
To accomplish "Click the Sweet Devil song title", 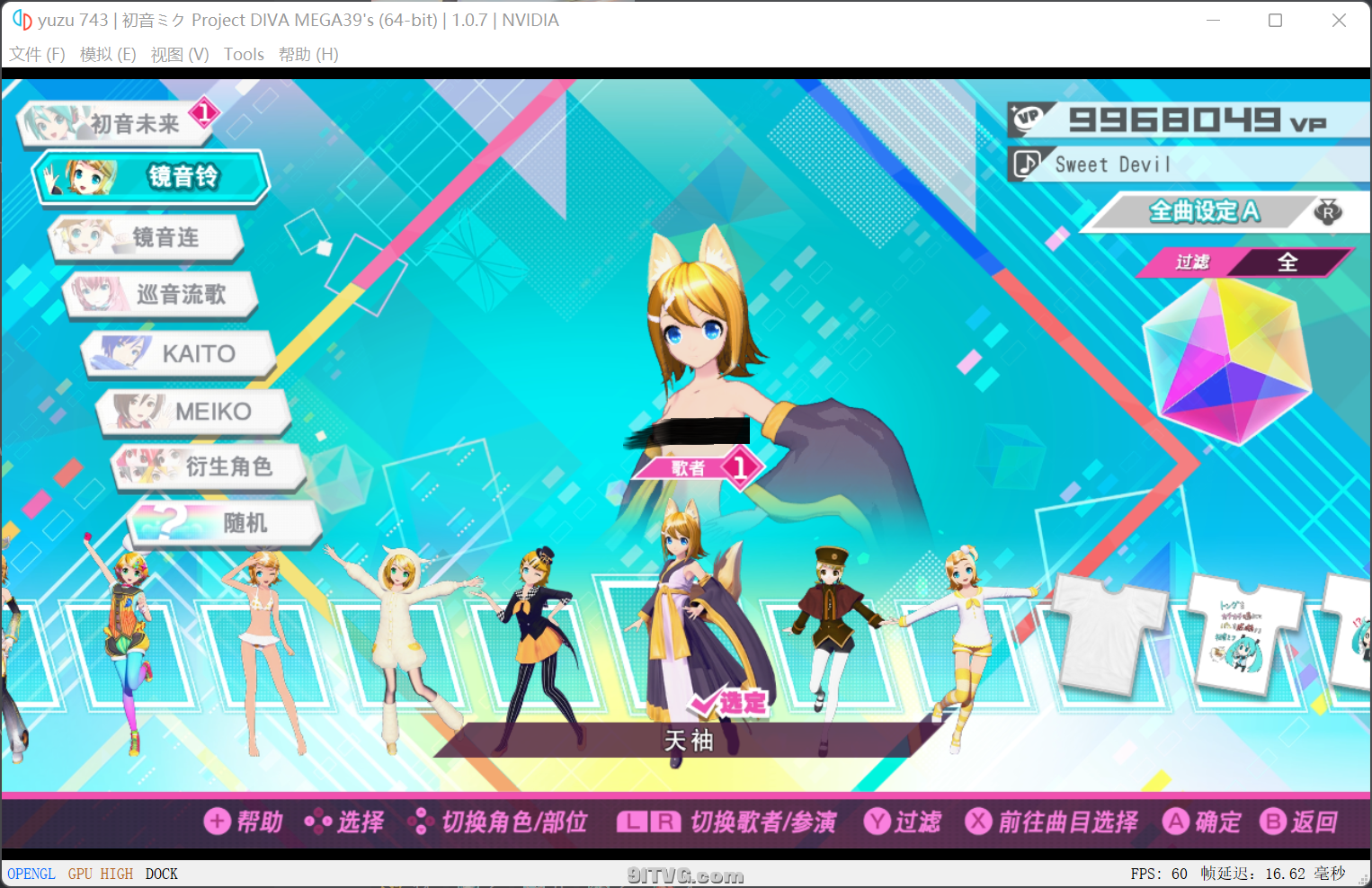I will click(1113, 164).
